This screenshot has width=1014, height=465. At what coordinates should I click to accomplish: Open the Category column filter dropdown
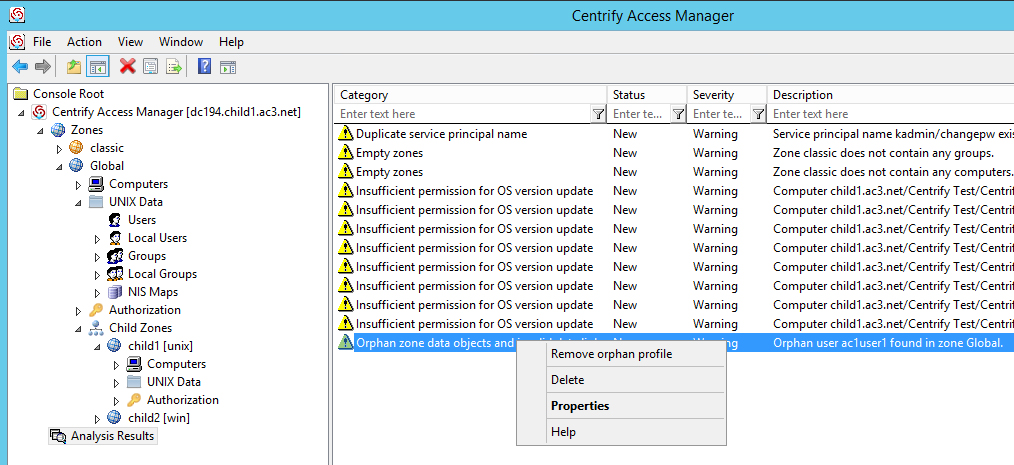pyautogui.click(x=598, y=114)
